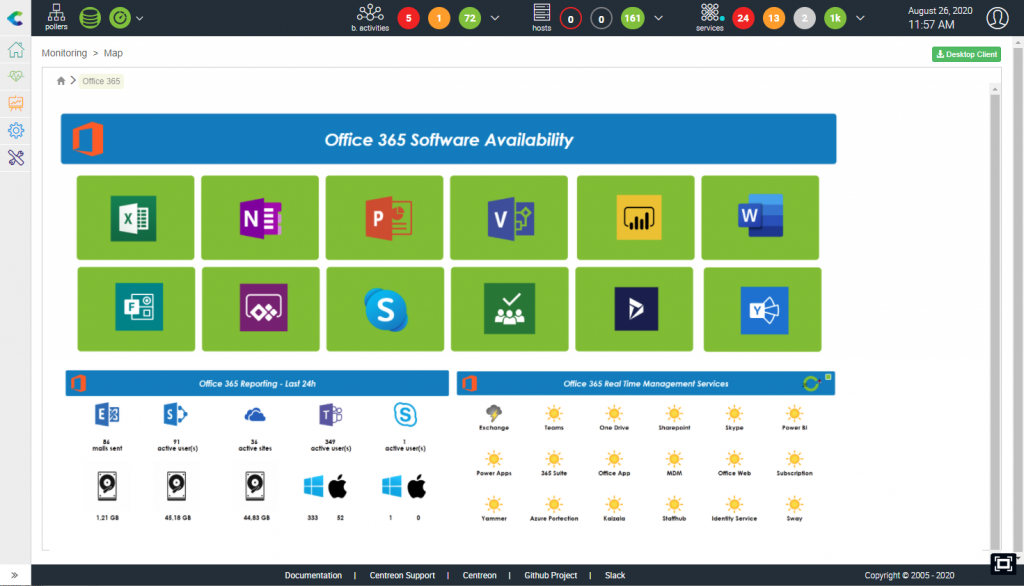Open the large Skype availability tile
The width and height of the screenshot is (1024, 586).
[385, 309]
